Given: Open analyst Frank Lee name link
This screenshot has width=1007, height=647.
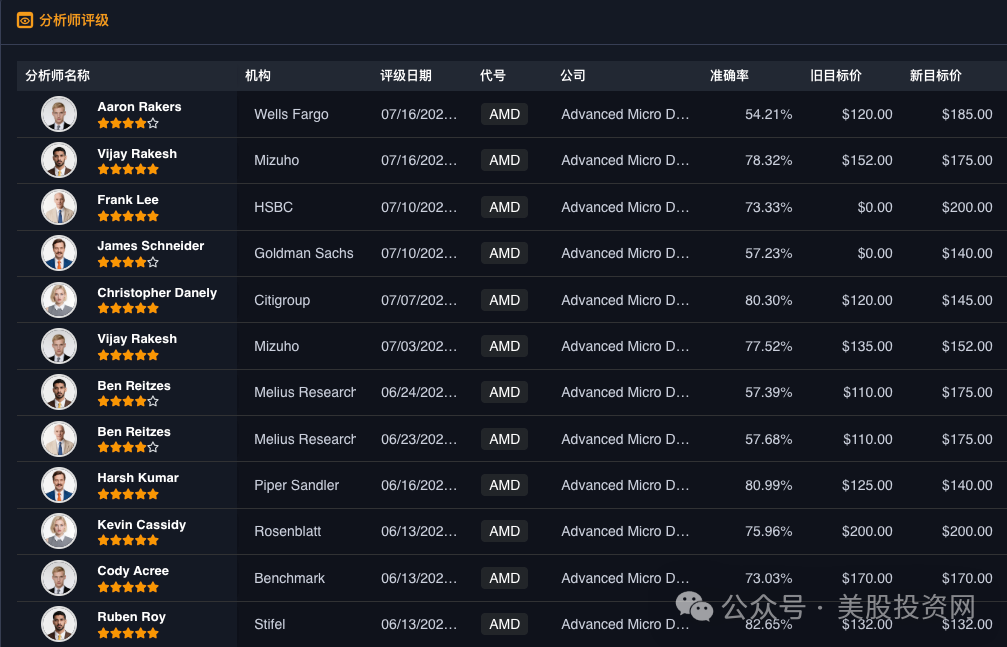Looking at the screenshot, I should coord(128,200).
